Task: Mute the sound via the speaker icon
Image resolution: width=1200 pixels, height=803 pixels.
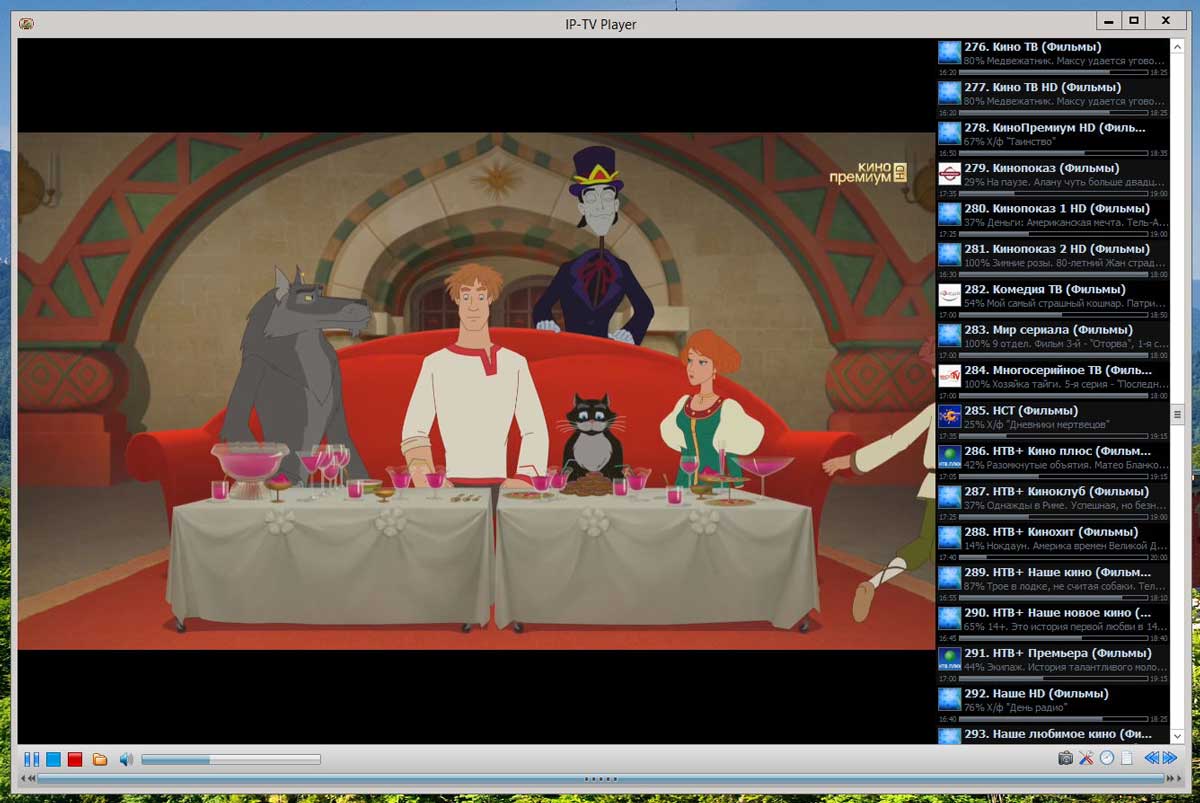Action: point(126,760)
